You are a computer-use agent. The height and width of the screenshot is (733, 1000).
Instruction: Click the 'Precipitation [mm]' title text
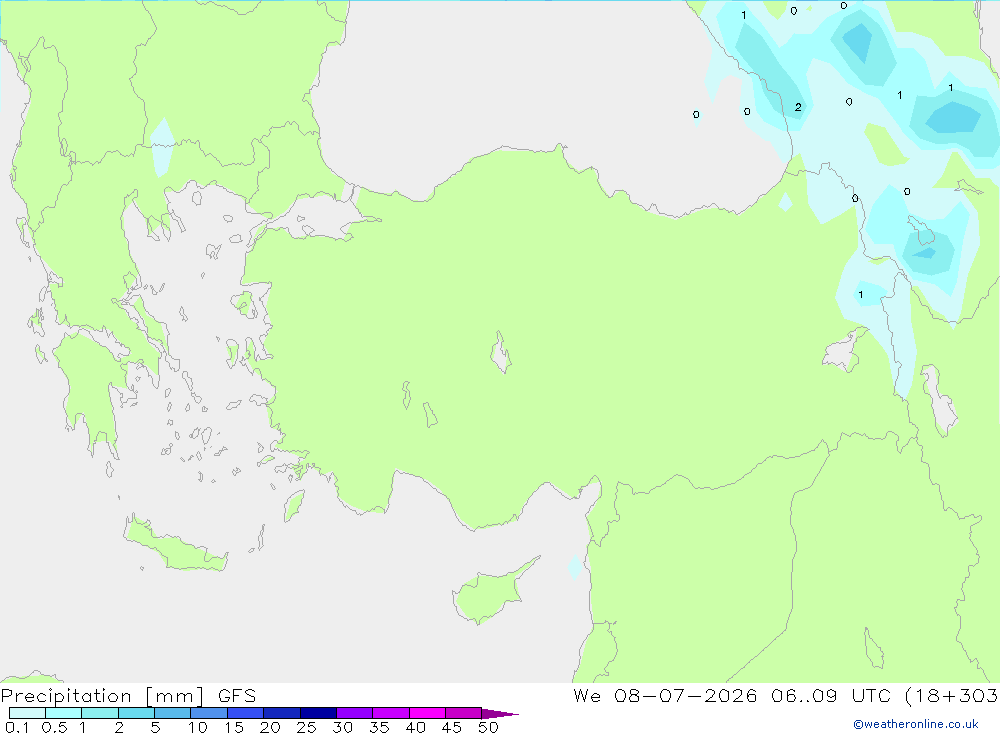[x=102, y=696]
